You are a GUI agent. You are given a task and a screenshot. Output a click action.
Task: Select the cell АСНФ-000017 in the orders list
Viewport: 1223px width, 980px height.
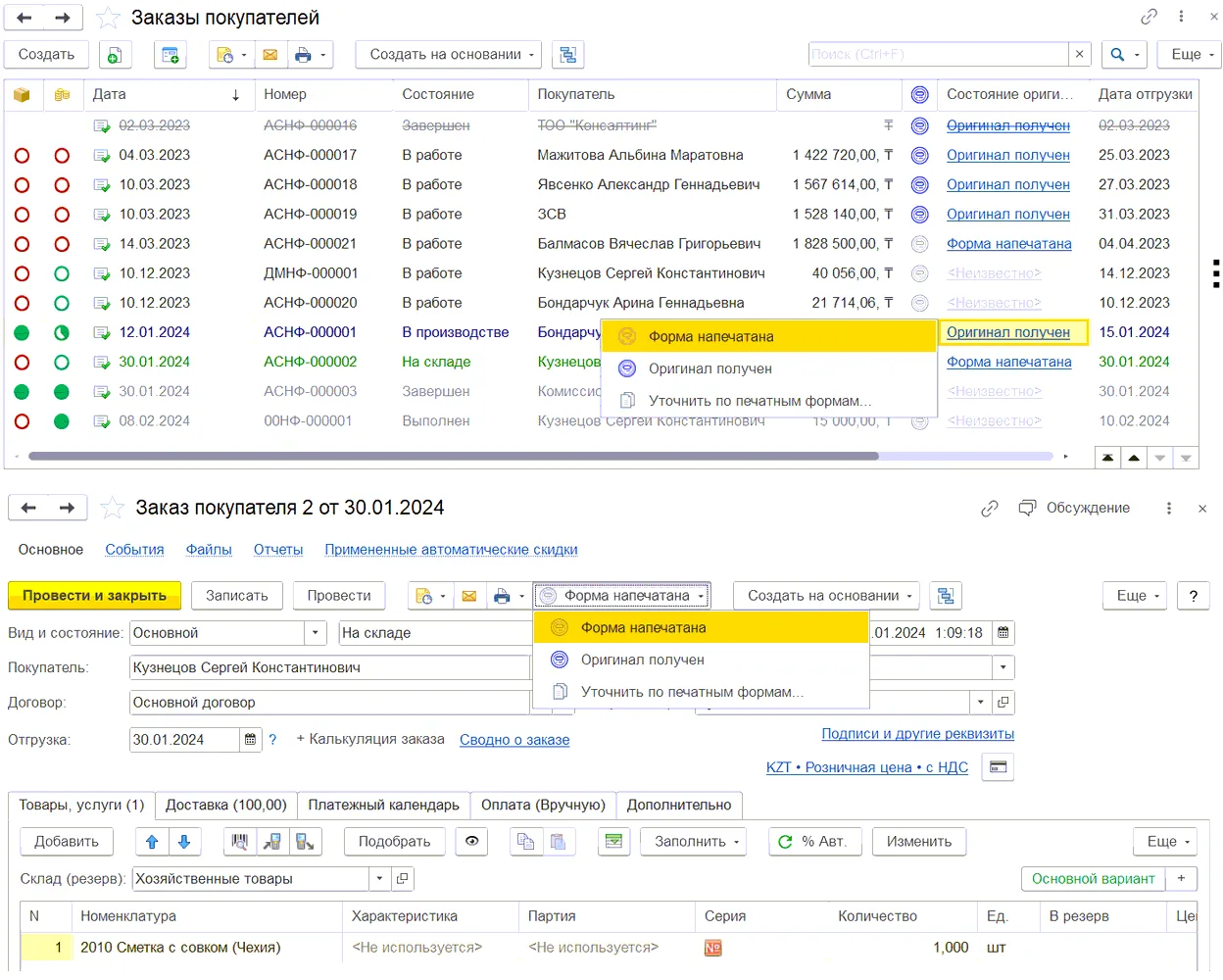(311, 155)
